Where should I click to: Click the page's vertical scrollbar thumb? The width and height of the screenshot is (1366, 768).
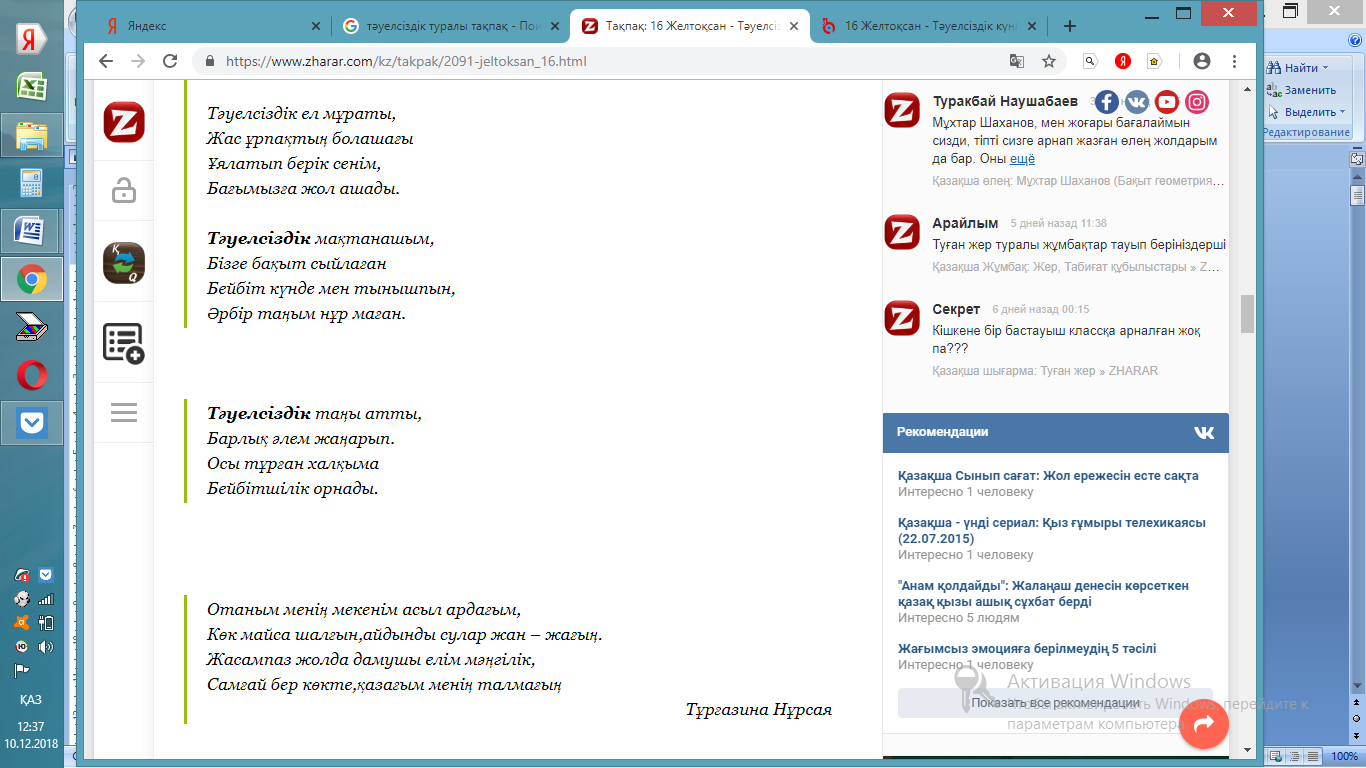[1247, 313]
